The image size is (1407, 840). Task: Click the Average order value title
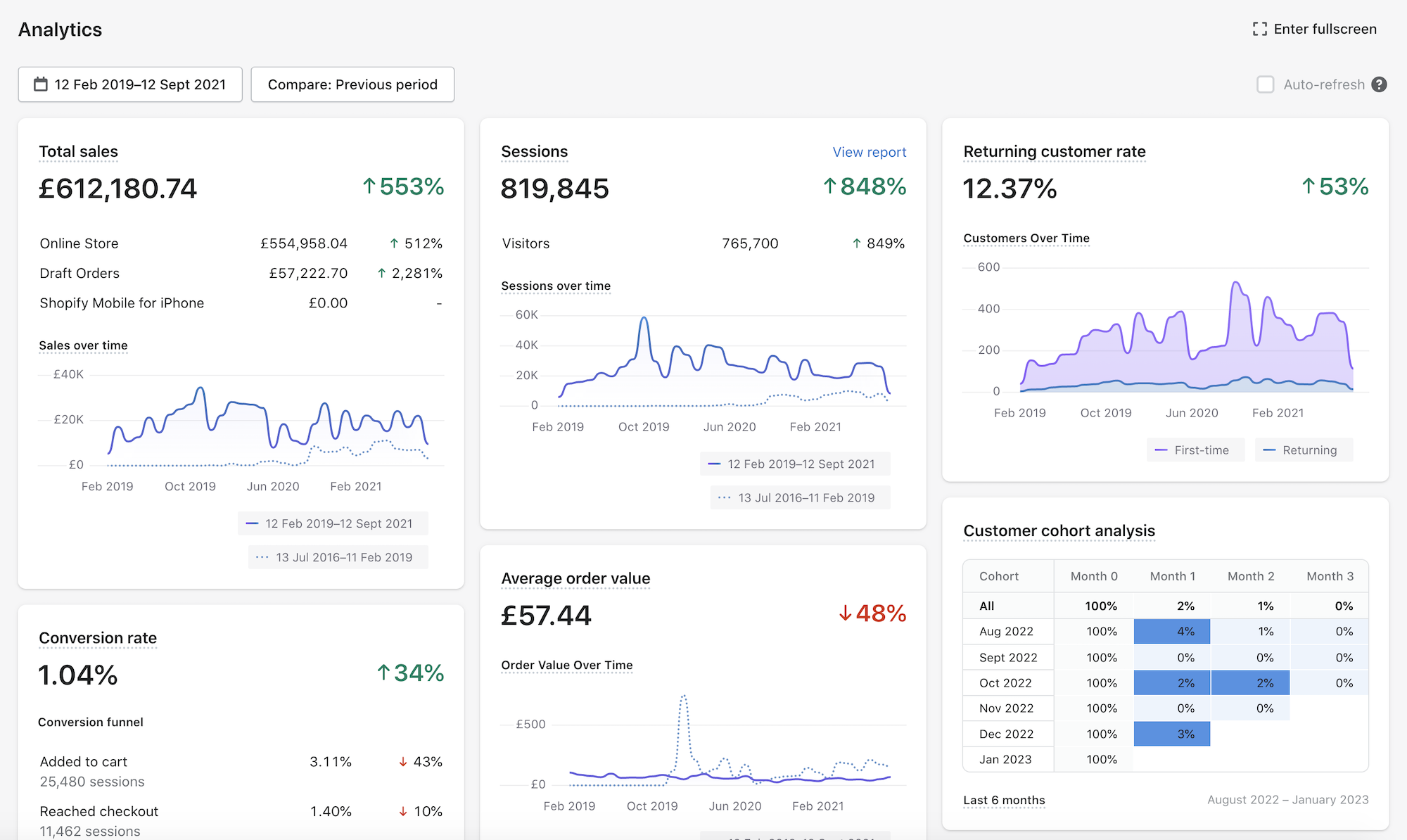click(575, 578)
